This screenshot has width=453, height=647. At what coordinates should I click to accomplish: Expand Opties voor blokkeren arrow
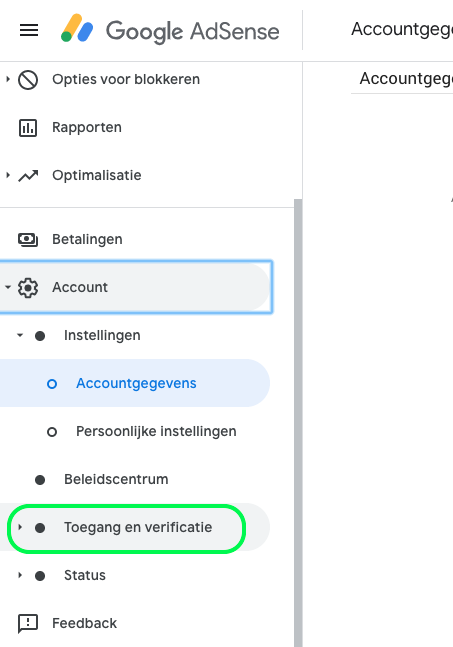point(8,79)
